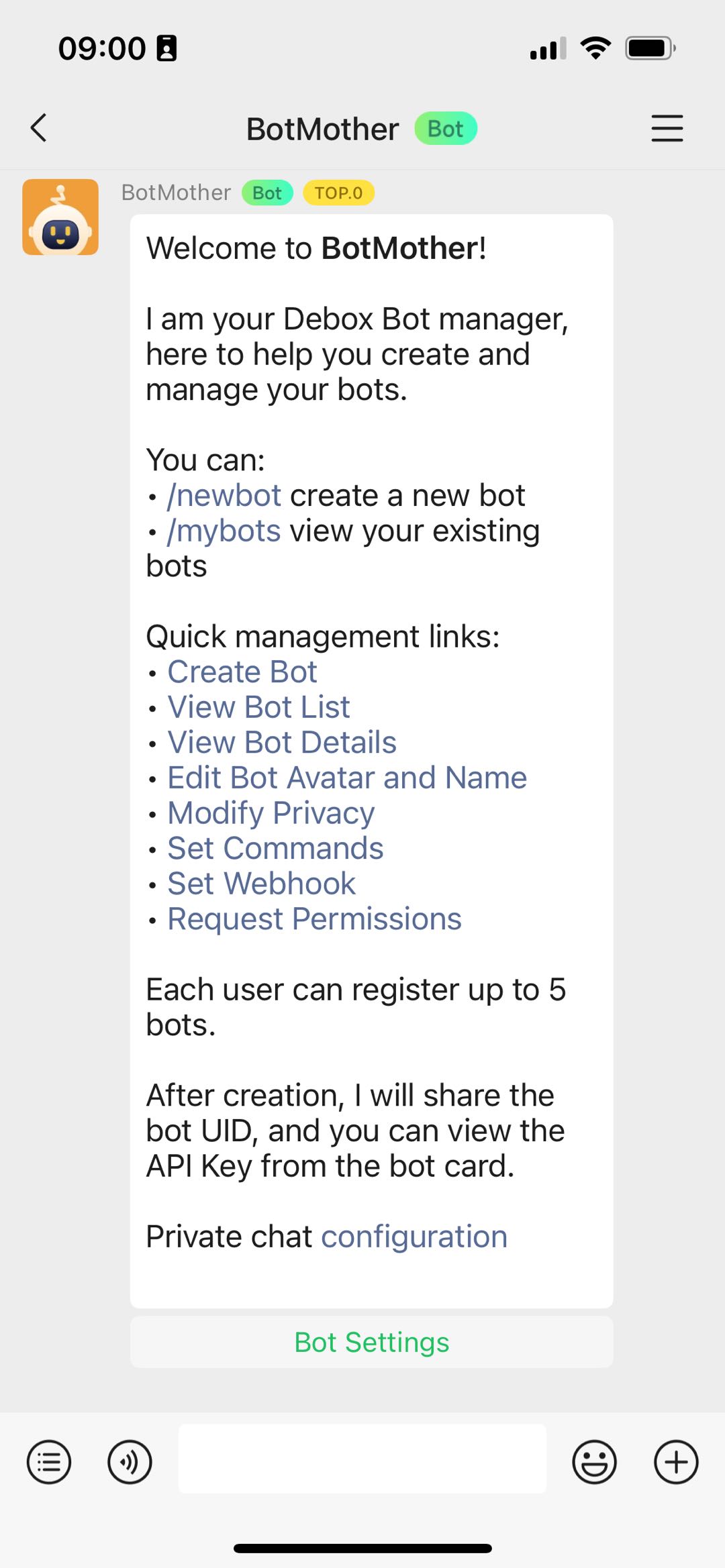Open the View Bot List link
The height and width of the screenshot is (1568, 725).
tap(258, 707)
